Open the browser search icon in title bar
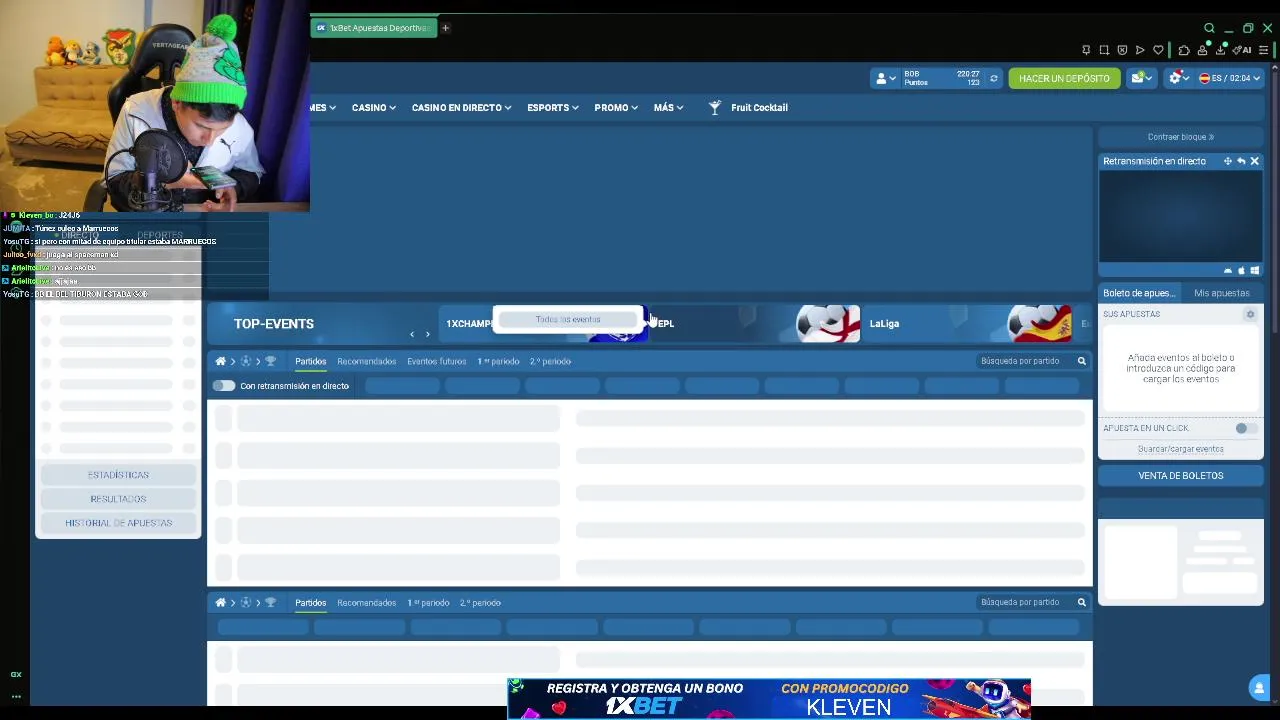The image size is (1280, 720). point(1209,28)
